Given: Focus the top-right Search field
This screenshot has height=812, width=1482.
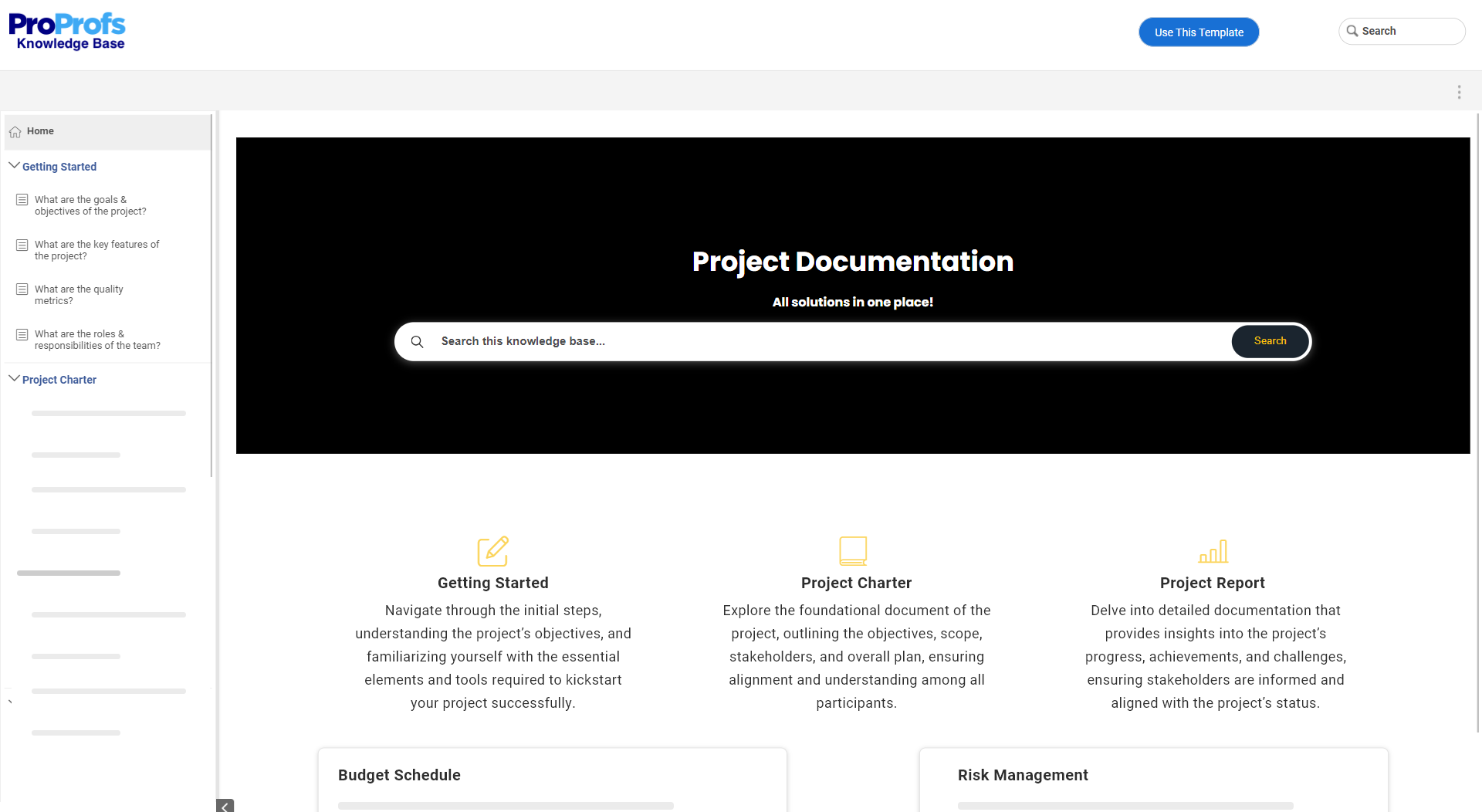Looking at the screenshot, I should coord(1402,31).
